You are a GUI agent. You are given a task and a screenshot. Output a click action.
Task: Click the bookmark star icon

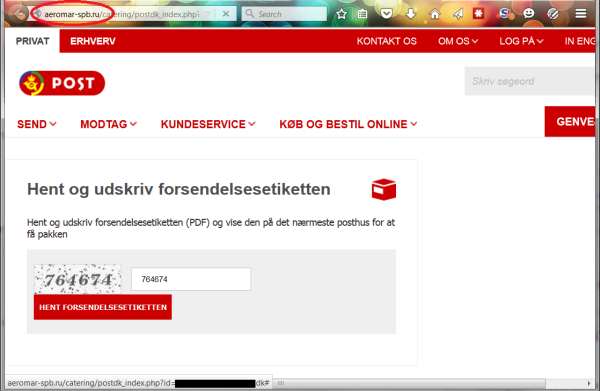tap(341, 14)
